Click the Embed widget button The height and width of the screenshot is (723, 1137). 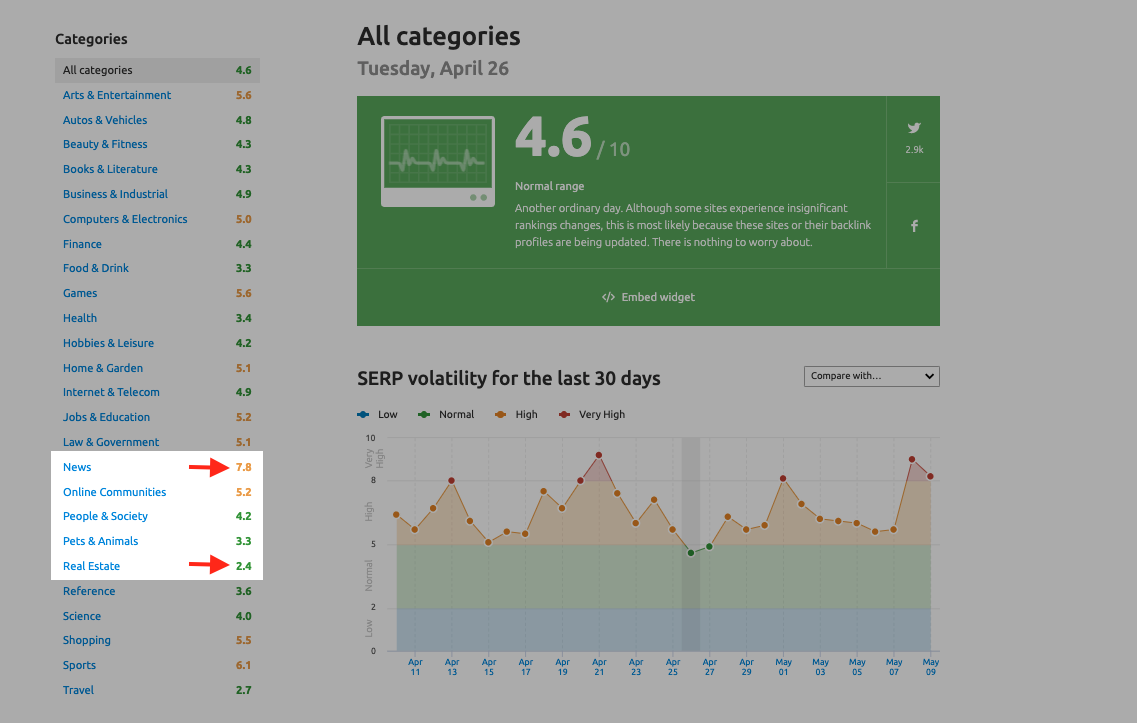click(x=648, y=297)
